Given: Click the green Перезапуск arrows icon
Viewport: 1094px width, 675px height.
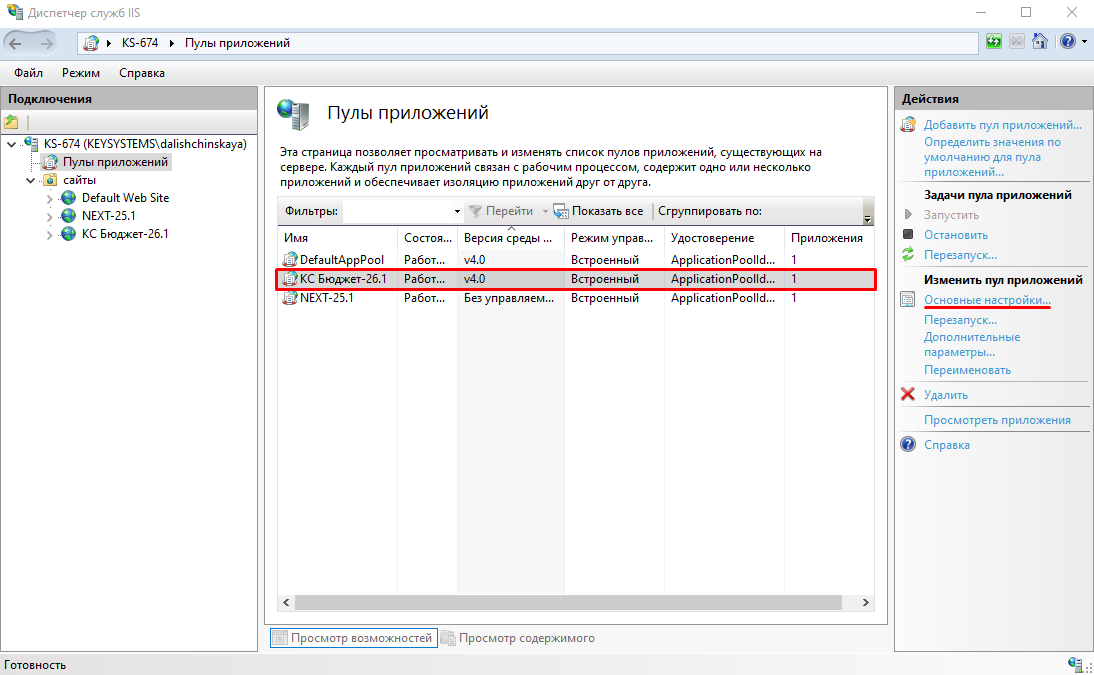Looking at the screenshot, I should pos(908,255).
